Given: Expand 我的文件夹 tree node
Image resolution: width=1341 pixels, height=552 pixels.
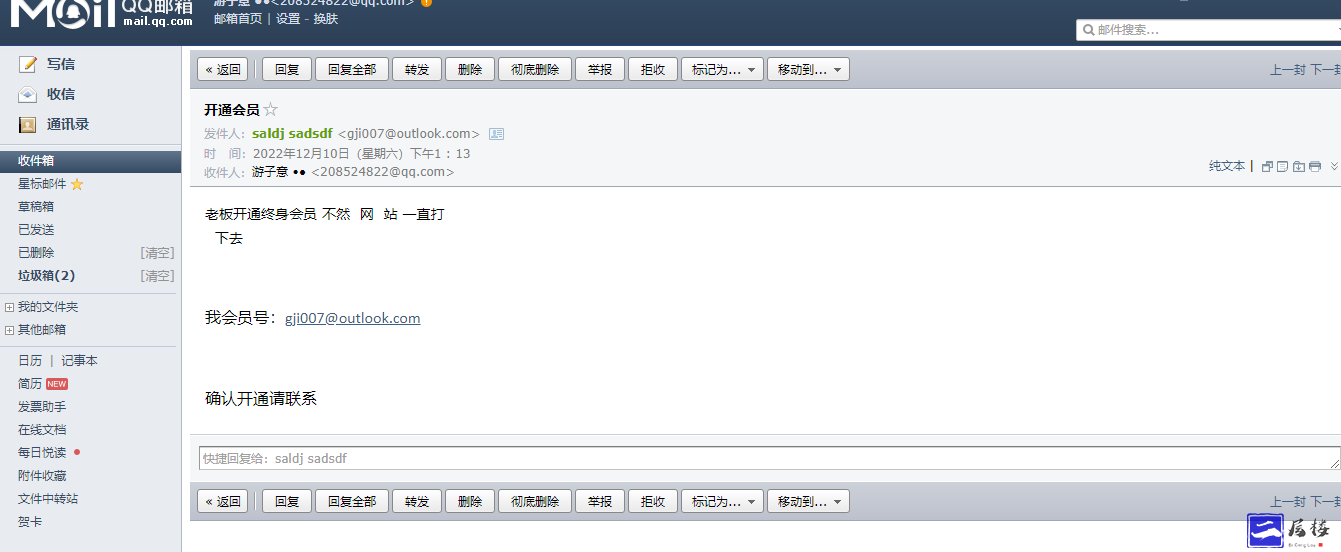Looking at the screenshot, I should coord(9,307).
